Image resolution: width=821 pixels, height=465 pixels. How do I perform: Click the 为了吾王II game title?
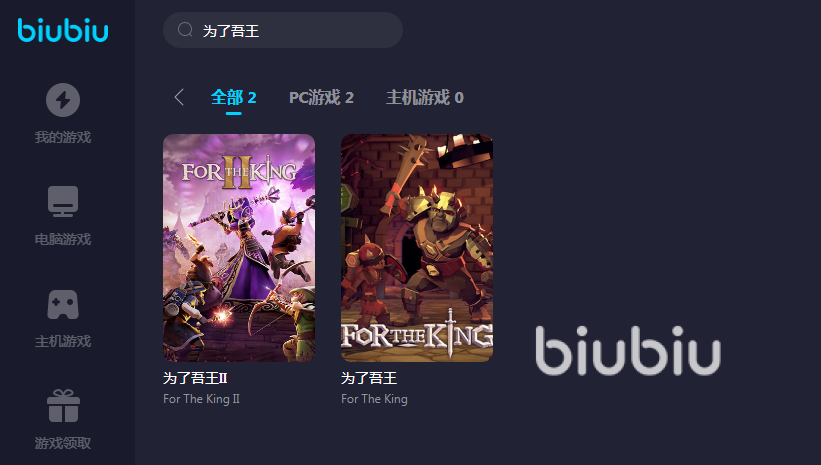click(195, 378)
